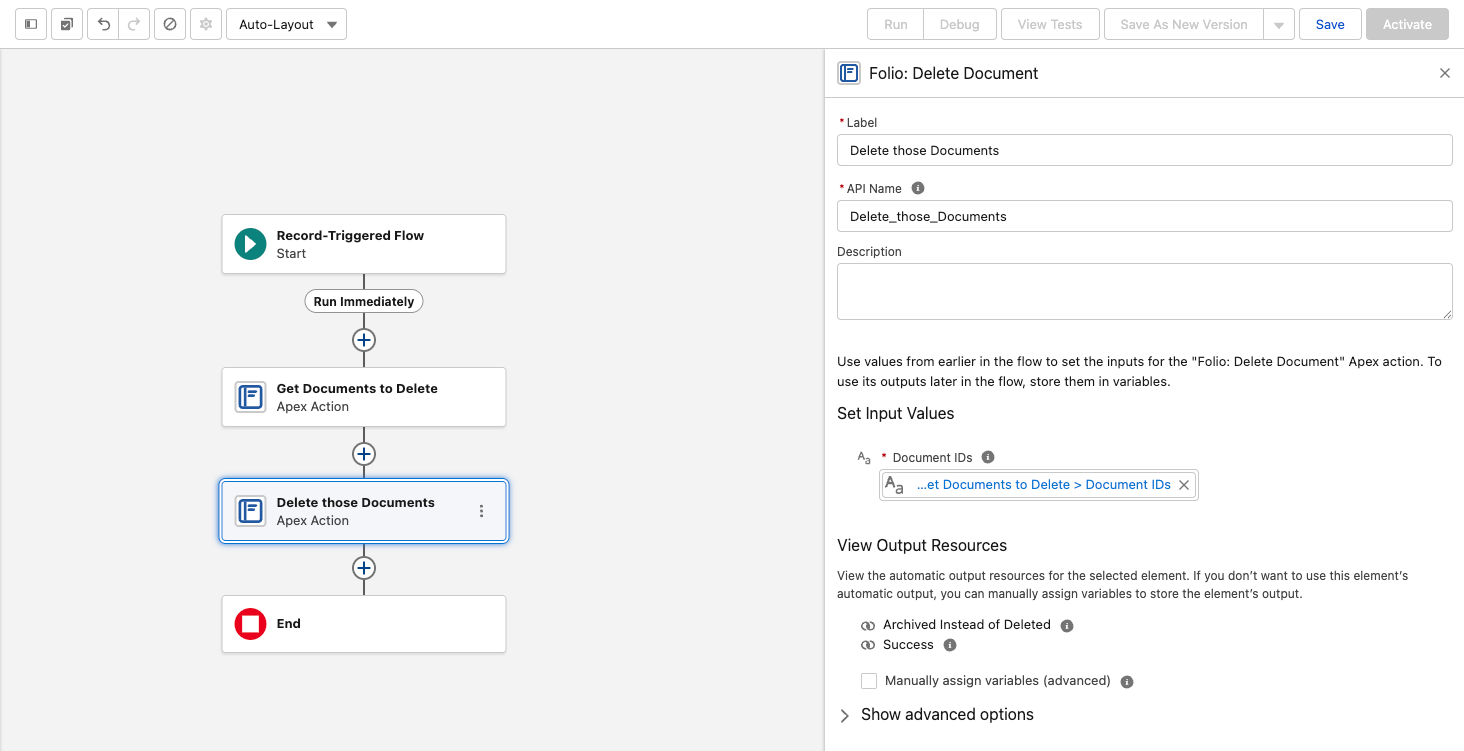
Task: Click Save As New Version
Action: click(x=1184, y=24)
